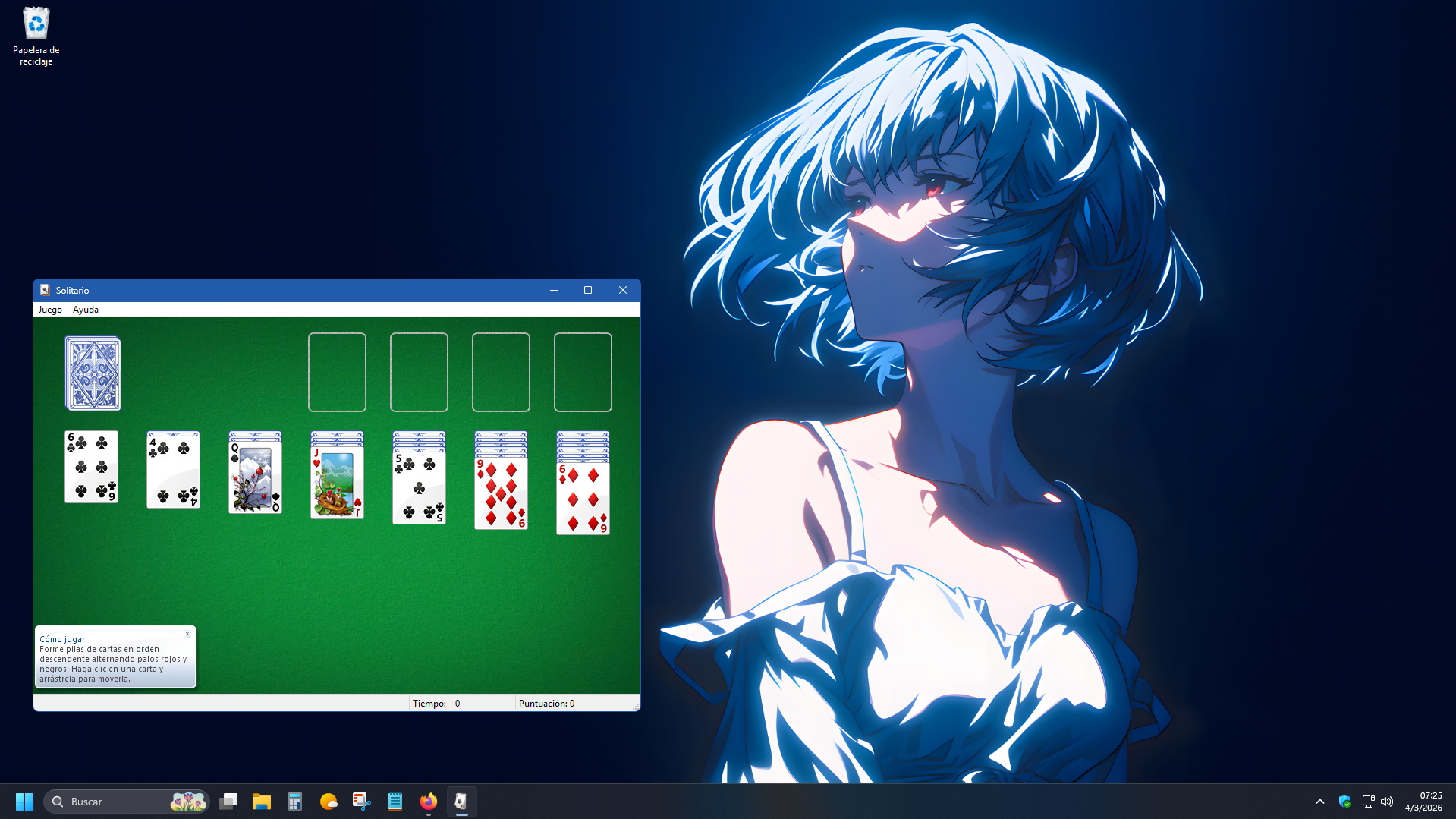Viewport: 1456px width, 819px height.
Task: Close the Solitario window
Action: pyautogui.click(x=623, y=290)
